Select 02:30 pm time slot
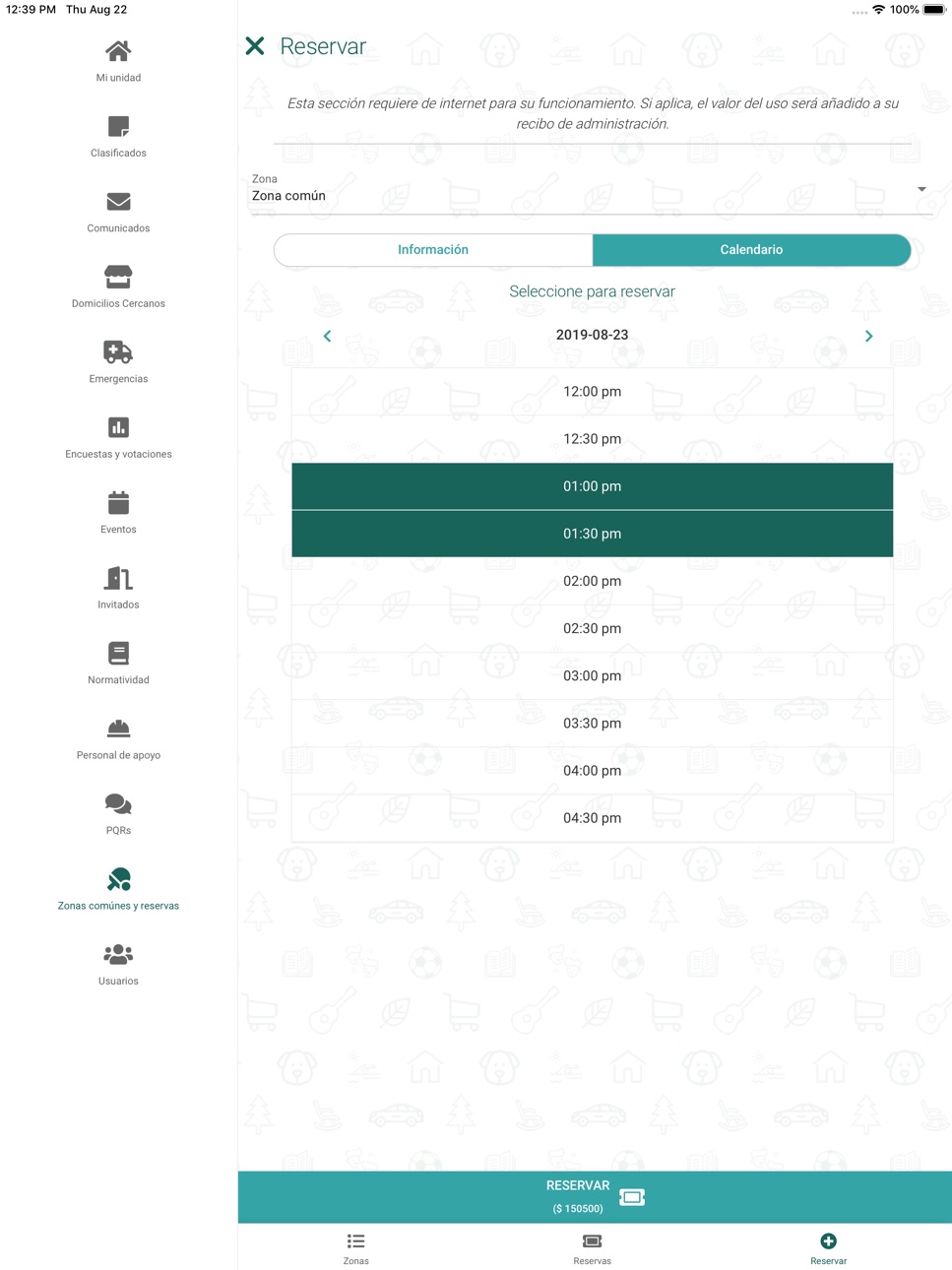 592,628
